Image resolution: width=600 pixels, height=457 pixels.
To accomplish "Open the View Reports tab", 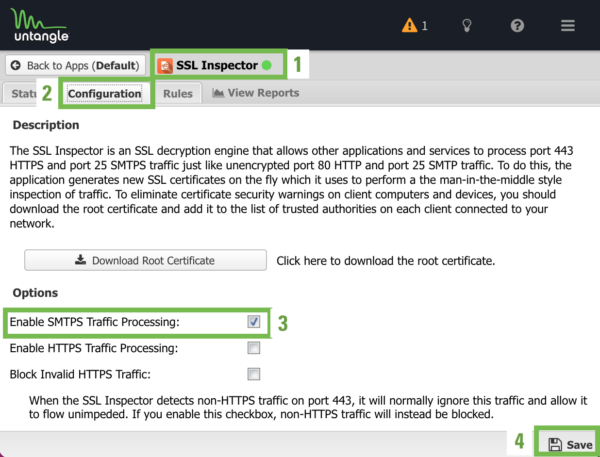I will 256,93.
